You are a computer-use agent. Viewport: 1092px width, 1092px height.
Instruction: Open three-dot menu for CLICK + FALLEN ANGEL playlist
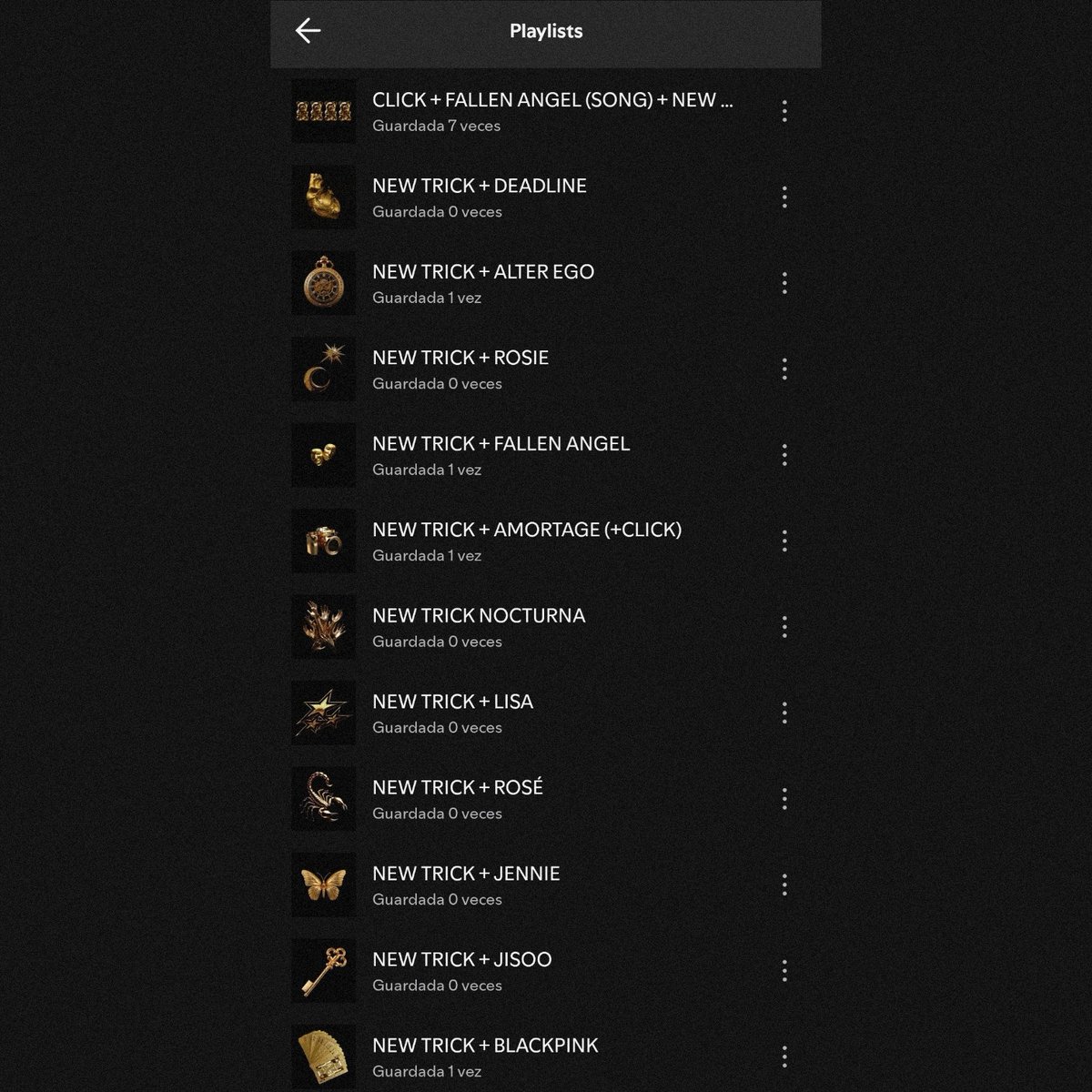pos(784,111)
